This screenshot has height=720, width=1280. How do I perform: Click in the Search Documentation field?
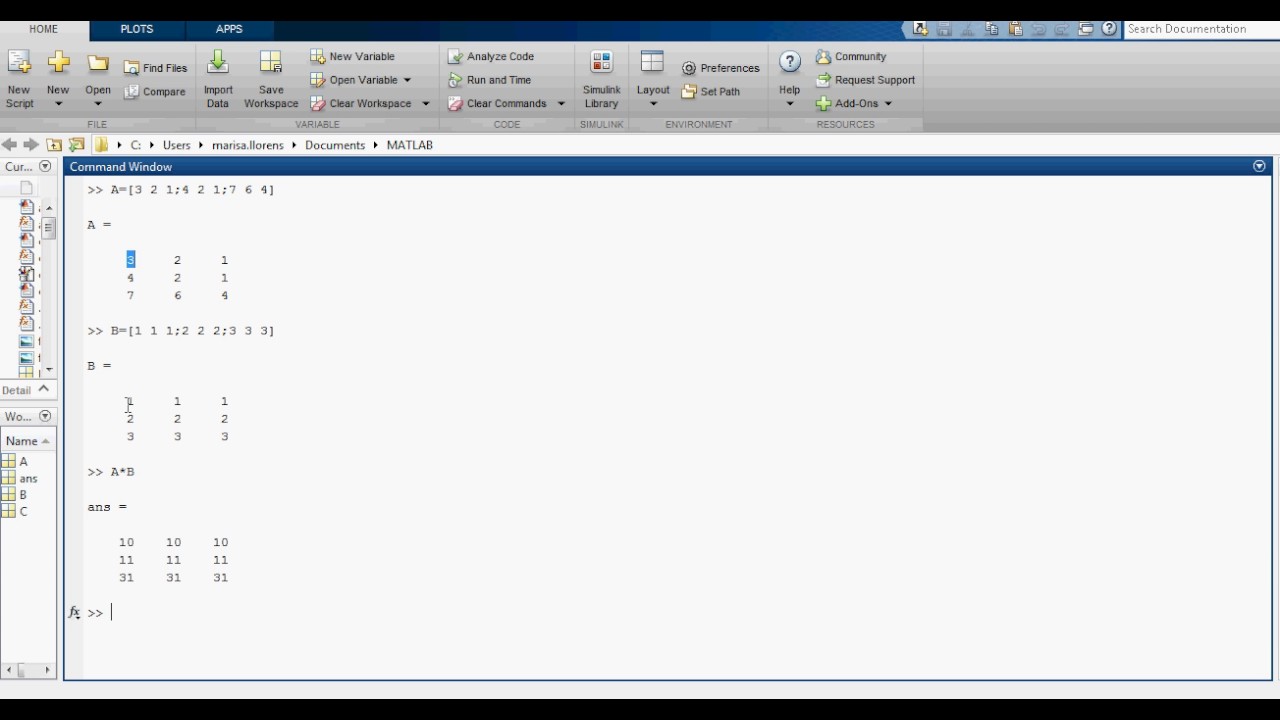(1200, 29)
